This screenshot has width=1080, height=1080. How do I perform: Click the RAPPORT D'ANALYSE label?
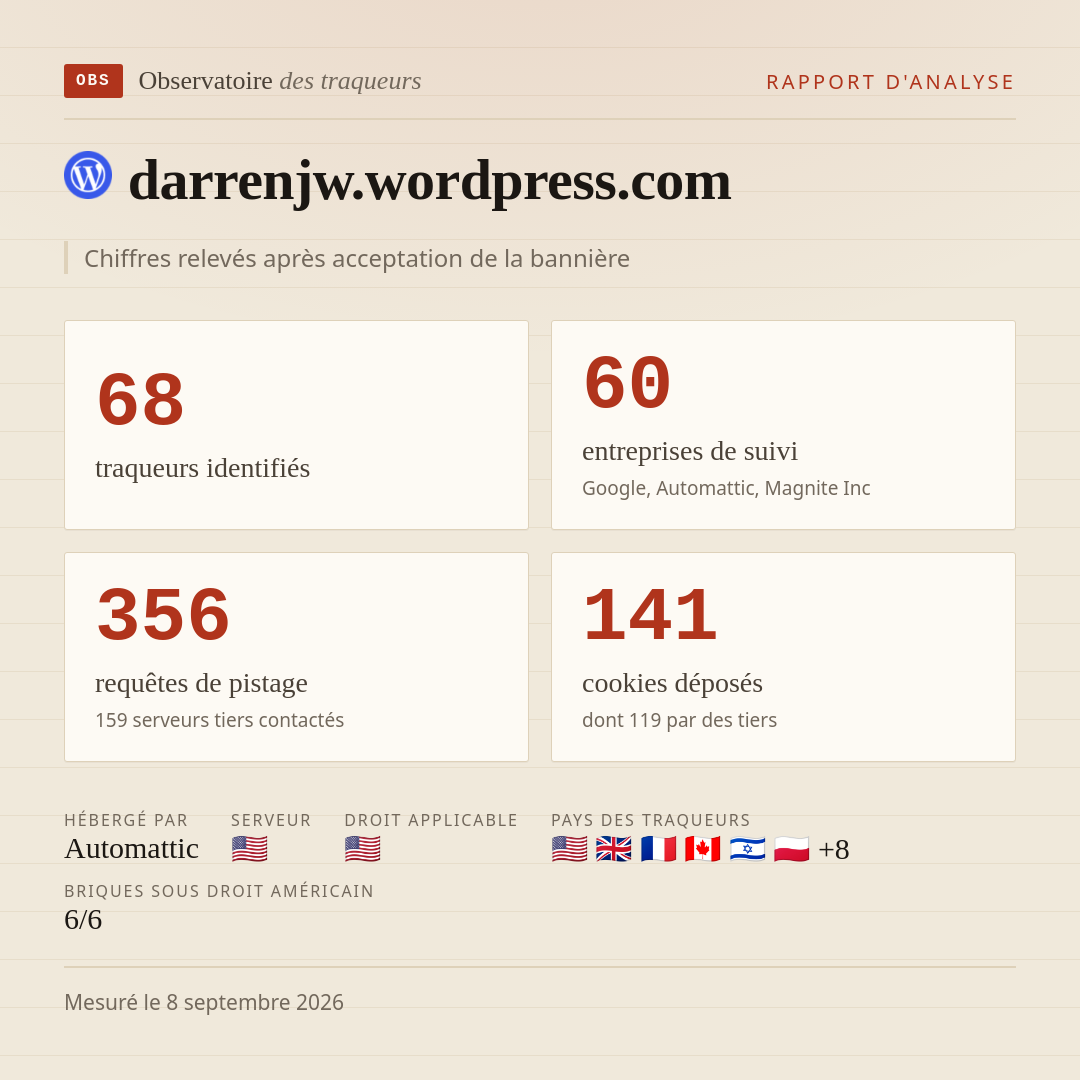(x=891, y=82)
